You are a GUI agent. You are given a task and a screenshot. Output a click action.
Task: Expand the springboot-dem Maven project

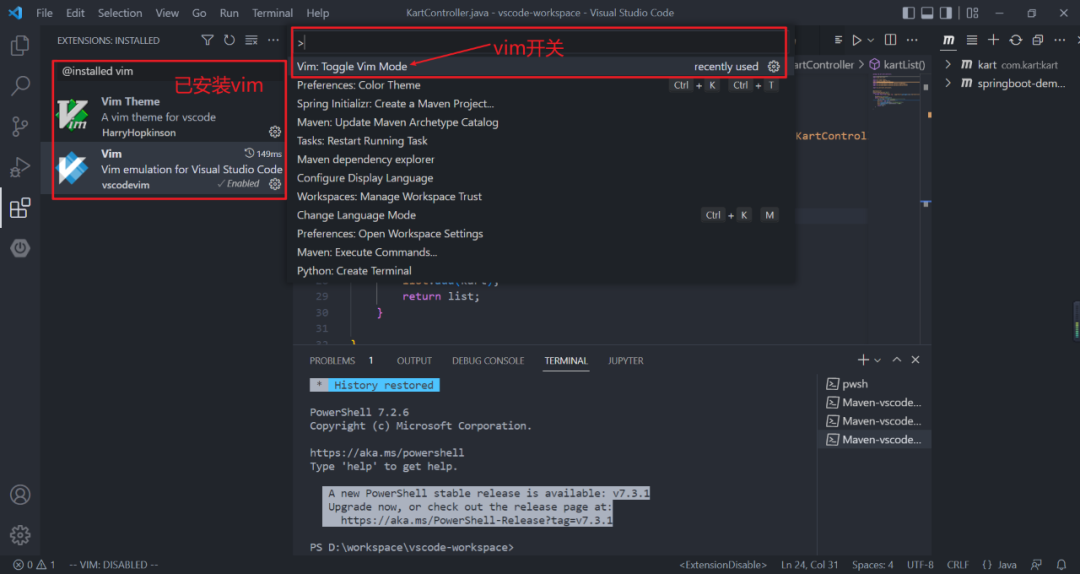[948, 83]
